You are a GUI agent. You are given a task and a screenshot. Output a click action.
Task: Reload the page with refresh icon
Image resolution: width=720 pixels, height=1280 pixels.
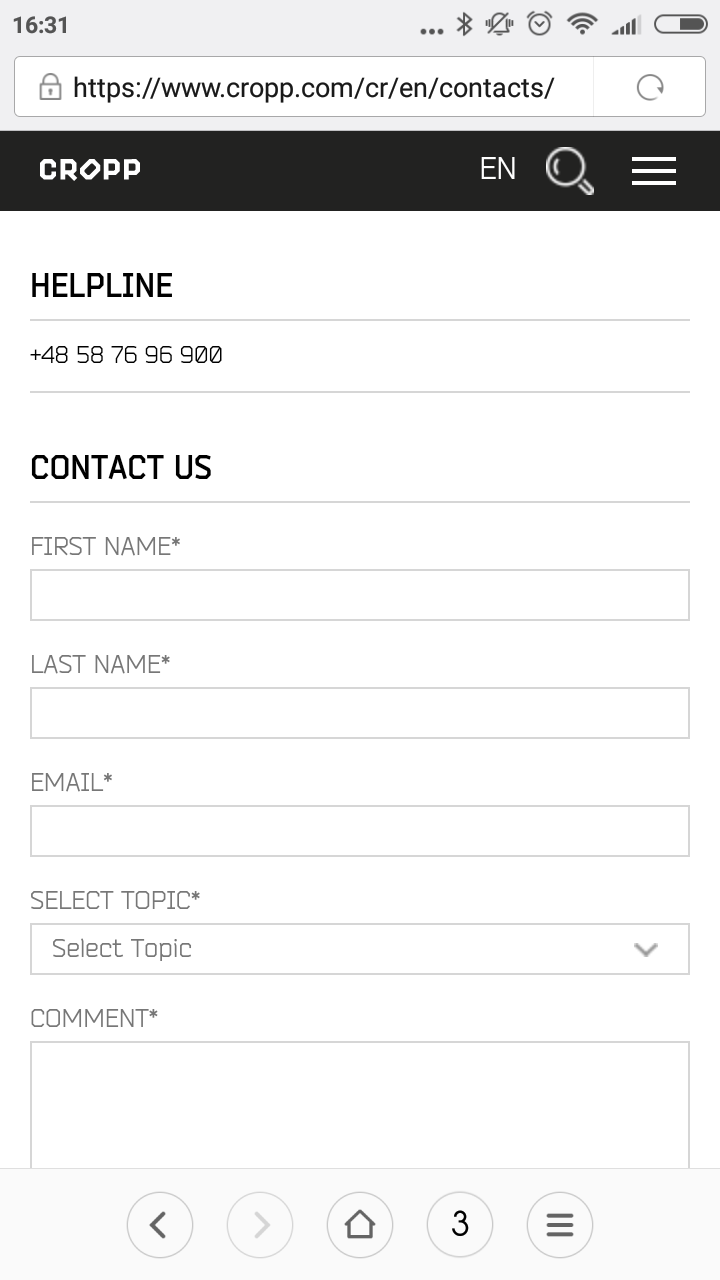650,88
